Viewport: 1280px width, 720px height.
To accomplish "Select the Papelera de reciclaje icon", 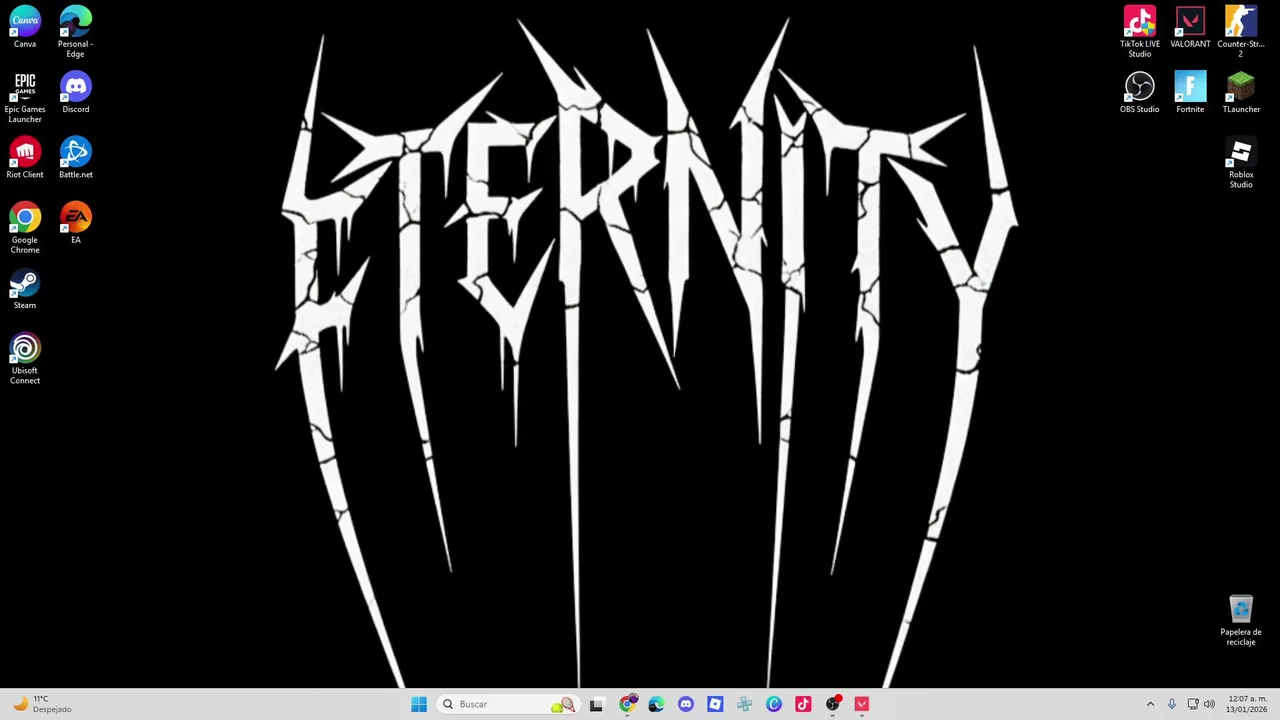I will 1241,620.
